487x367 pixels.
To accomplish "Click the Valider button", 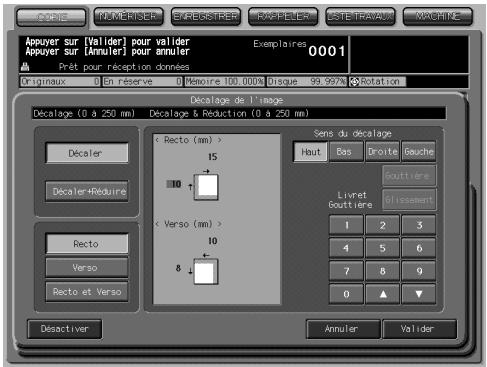I will (x=419, y=329).
